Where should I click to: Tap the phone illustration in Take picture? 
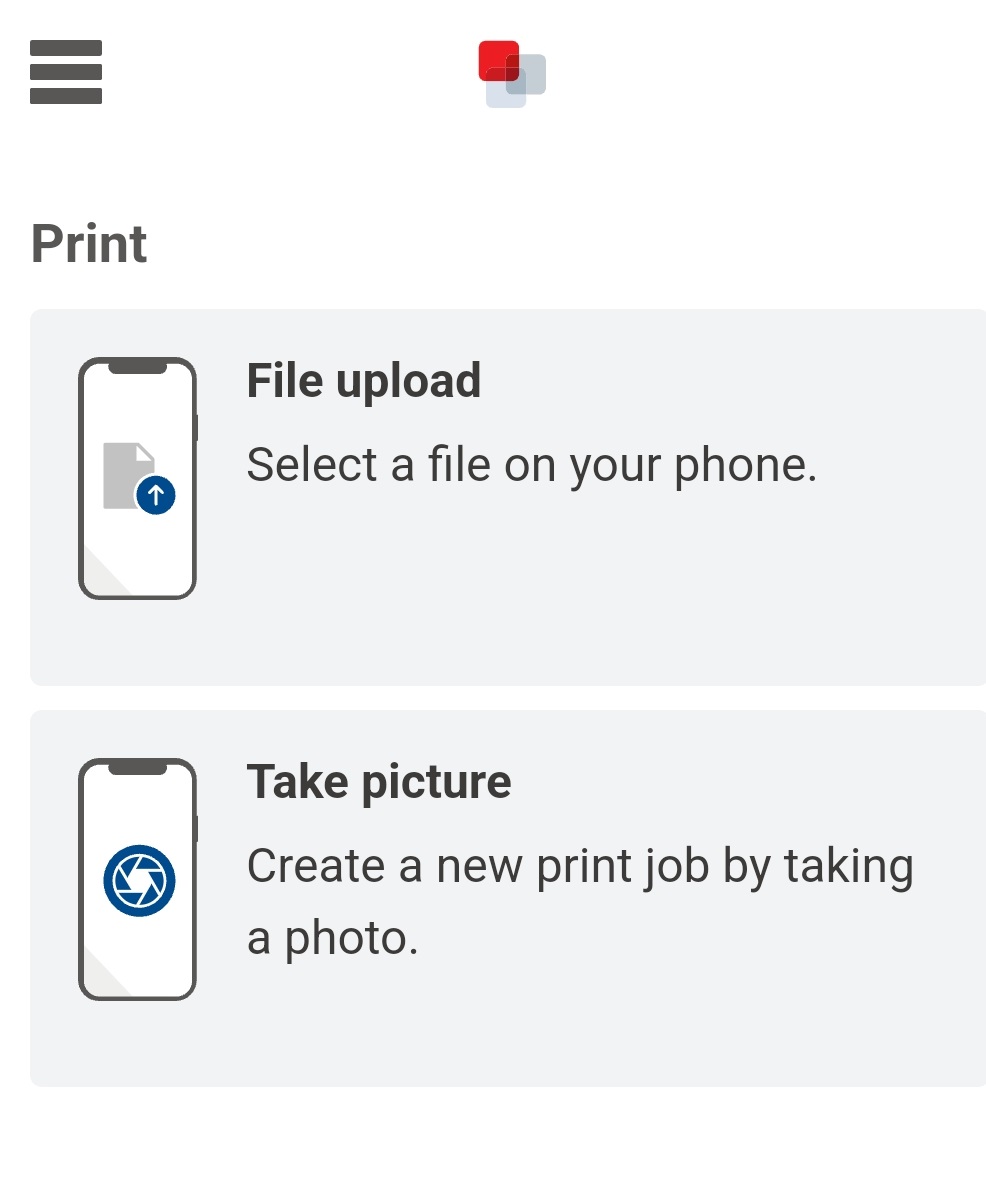(138, 879)
